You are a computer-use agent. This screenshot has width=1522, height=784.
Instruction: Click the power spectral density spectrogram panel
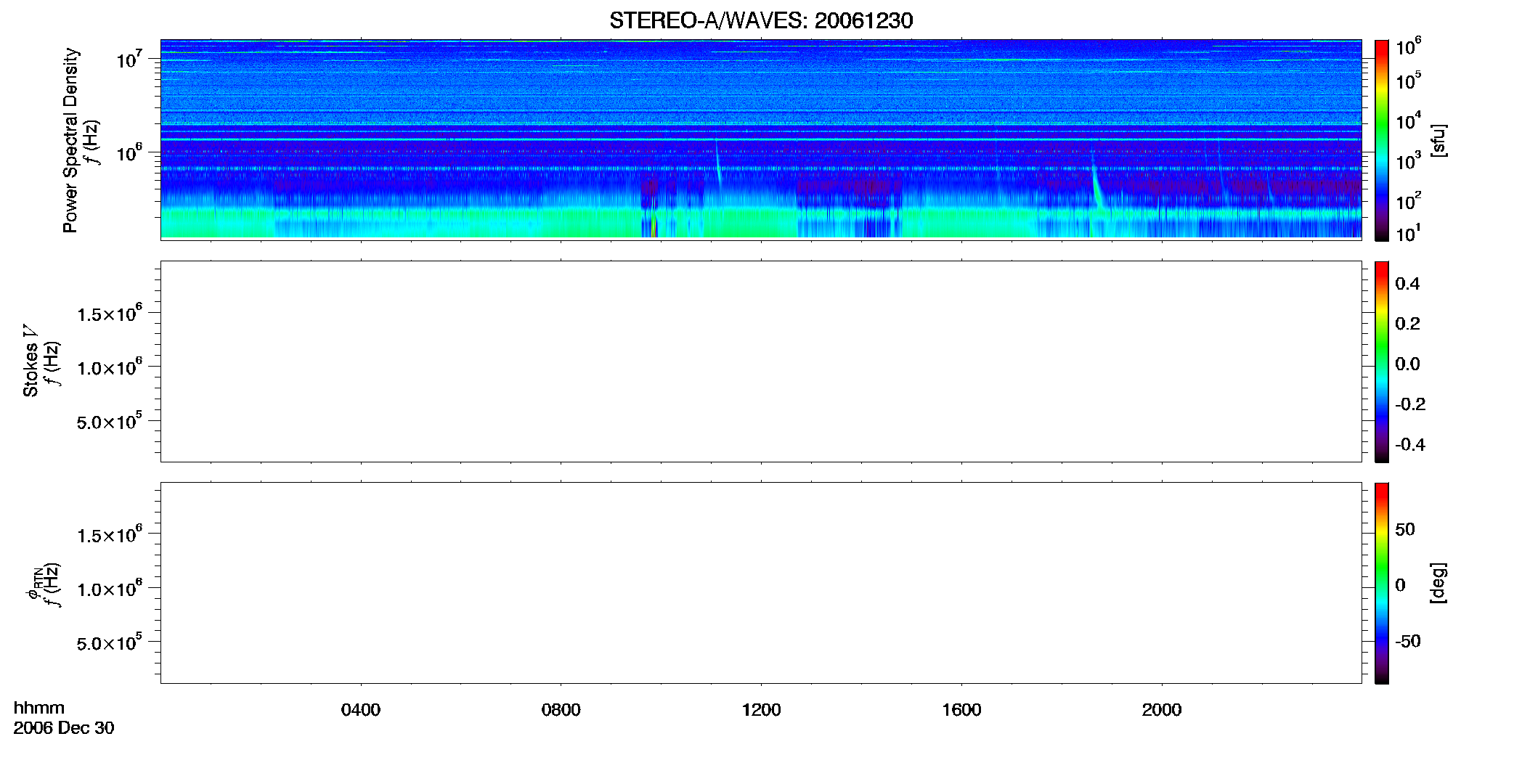(x=761, y=139)
